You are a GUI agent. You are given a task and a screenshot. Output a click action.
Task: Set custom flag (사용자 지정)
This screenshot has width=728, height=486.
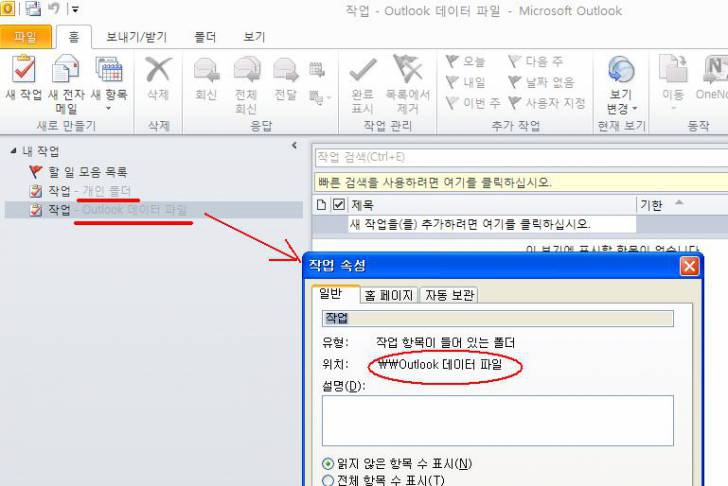(x=547, y=103)
